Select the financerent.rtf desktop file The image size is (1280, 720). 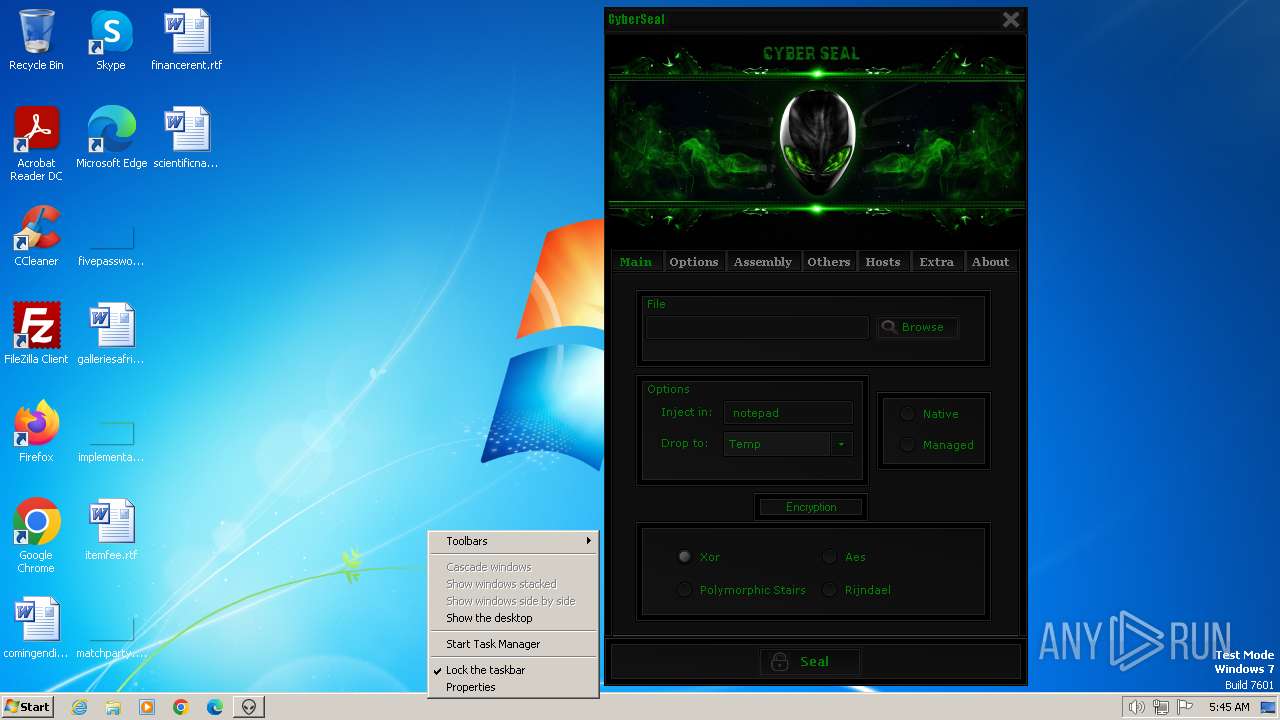tap(187, 41)
